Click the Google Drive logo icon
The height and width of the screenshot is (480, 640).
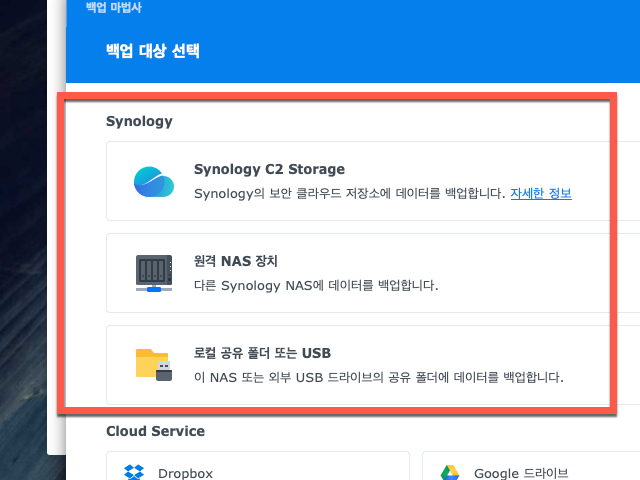pos(450,473)
